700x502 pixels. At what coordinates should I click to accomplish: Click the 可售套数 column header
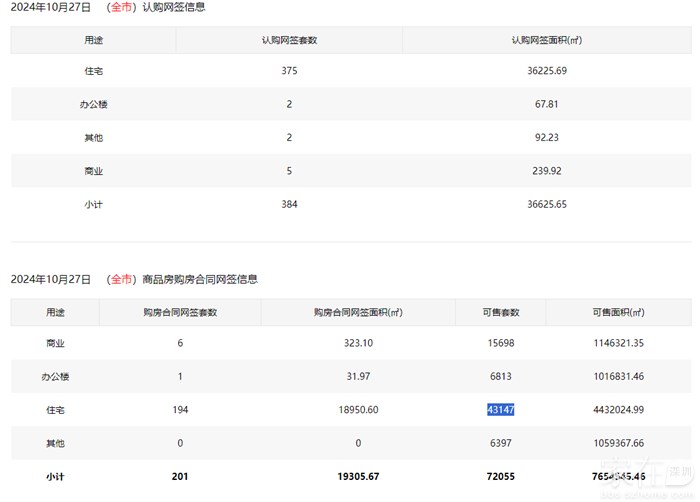pos(500,312)
